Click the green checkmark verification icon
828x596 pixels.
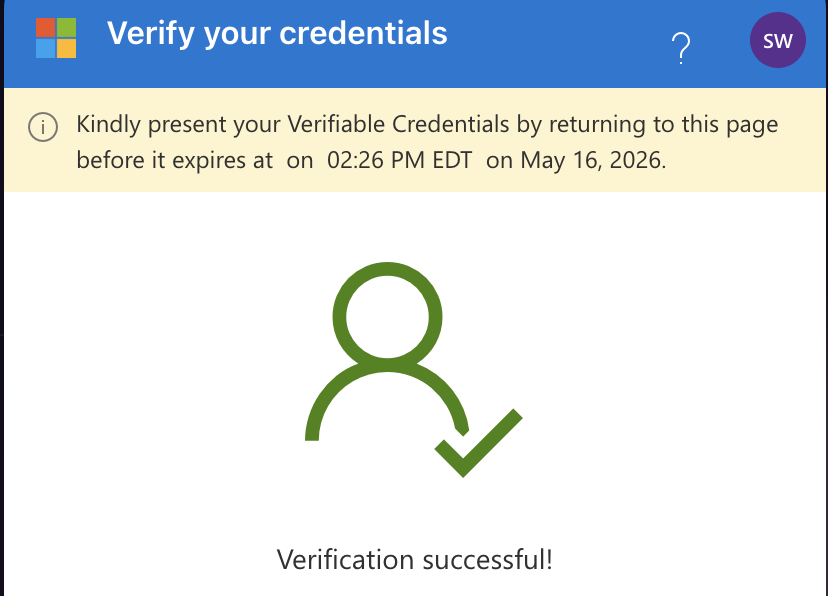[x=480, y=443]
